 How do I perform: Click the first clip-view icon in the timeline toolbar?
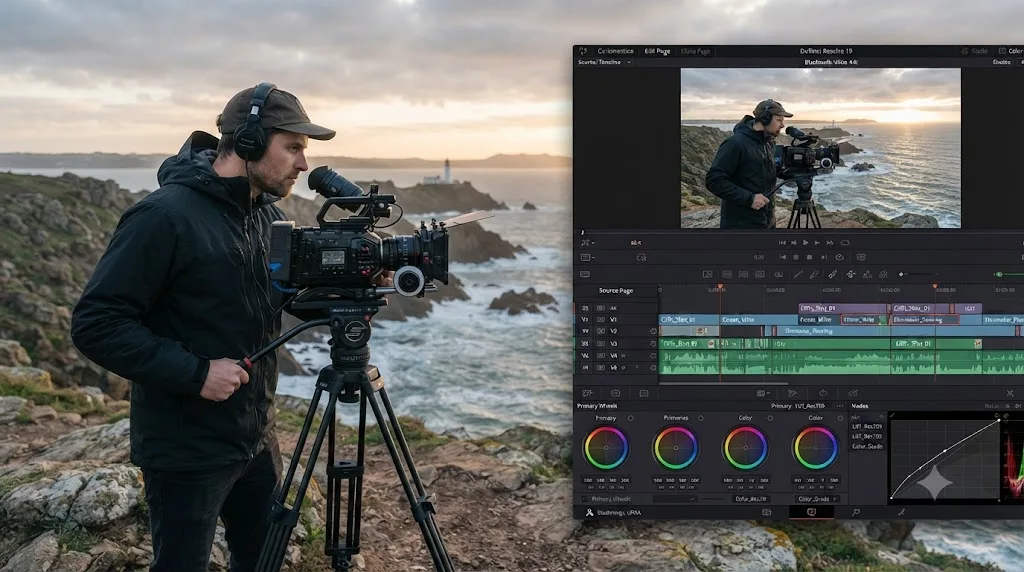pos(707,274)
